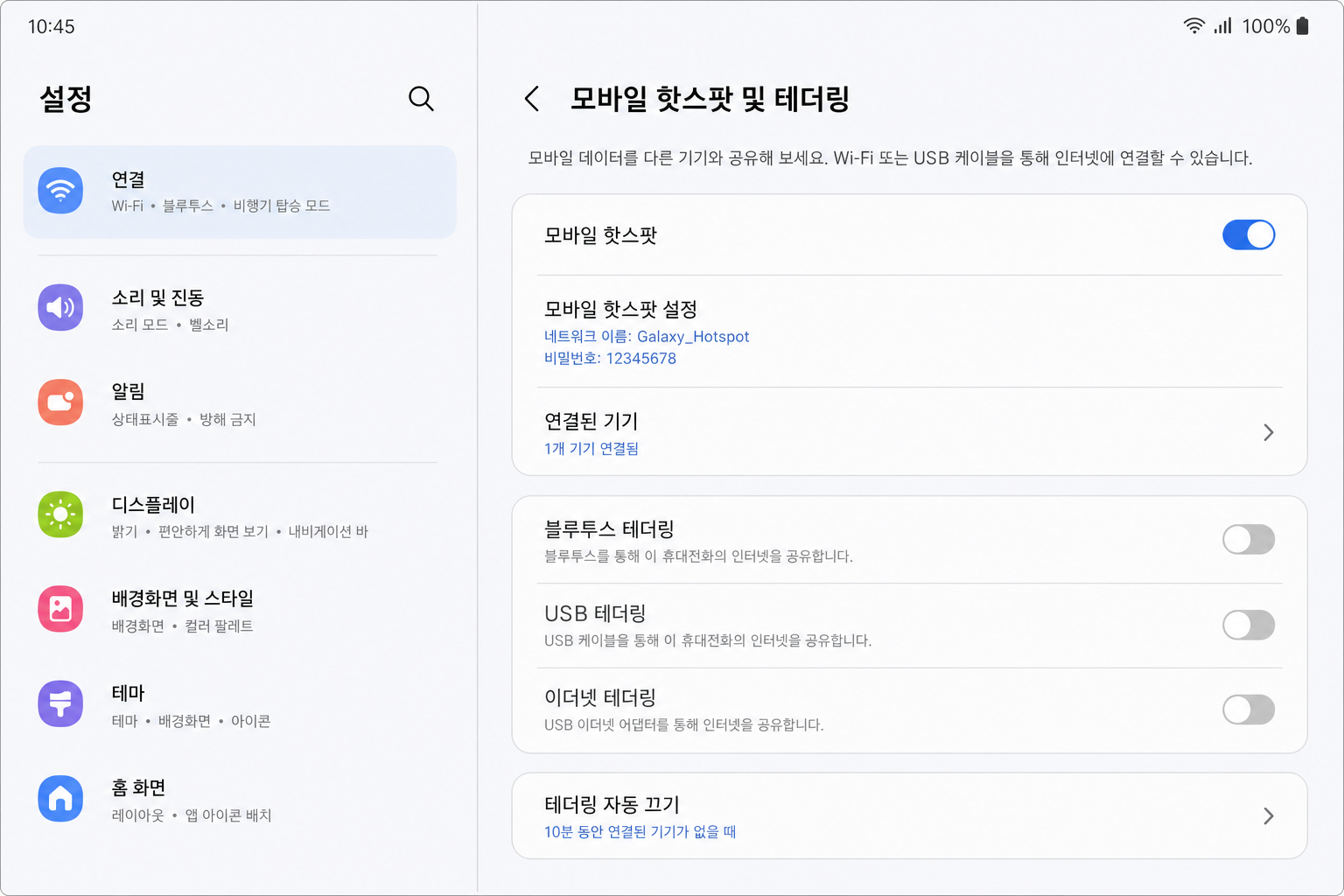Select the 알림 settings category
The image size is (1344, 896).
(x=240, y=403)
